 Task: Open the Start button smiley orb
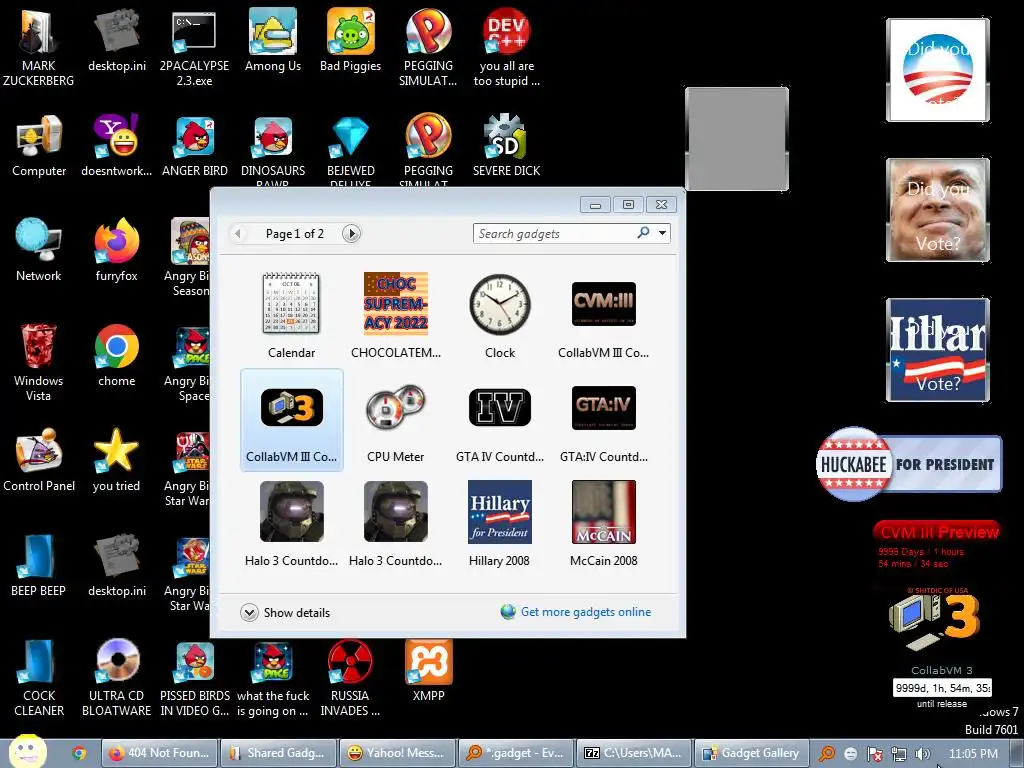pyautogui.click(x=27, y=752)
